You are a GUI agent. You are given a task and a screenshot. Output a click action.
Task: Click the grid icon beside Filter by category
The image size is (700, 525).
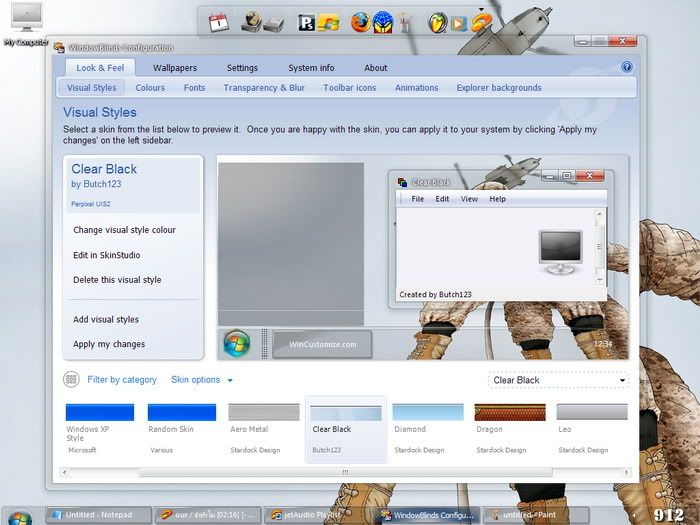click(71, 379)
